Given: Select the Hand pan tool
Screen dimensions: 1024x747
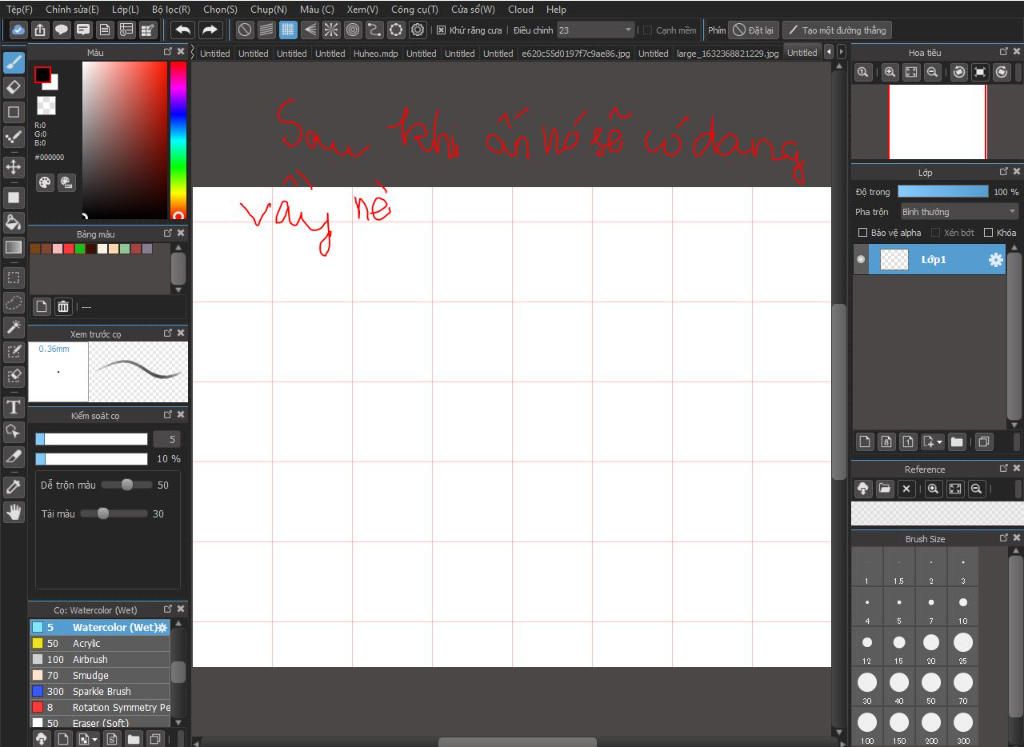Looking at the screenshot, I should pos(13,513).
